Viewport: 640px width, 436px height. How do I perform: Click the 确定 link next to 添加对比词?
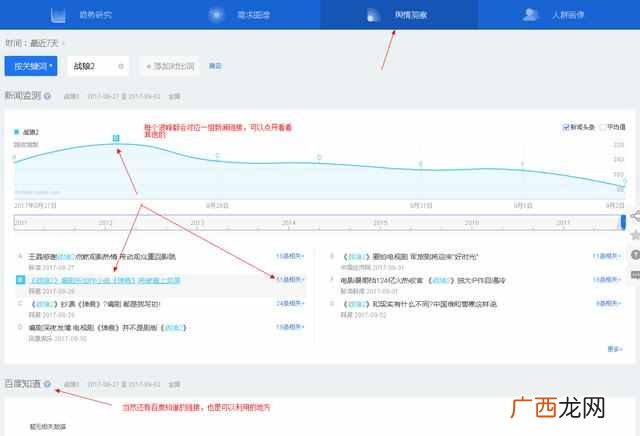click(215, 66)
